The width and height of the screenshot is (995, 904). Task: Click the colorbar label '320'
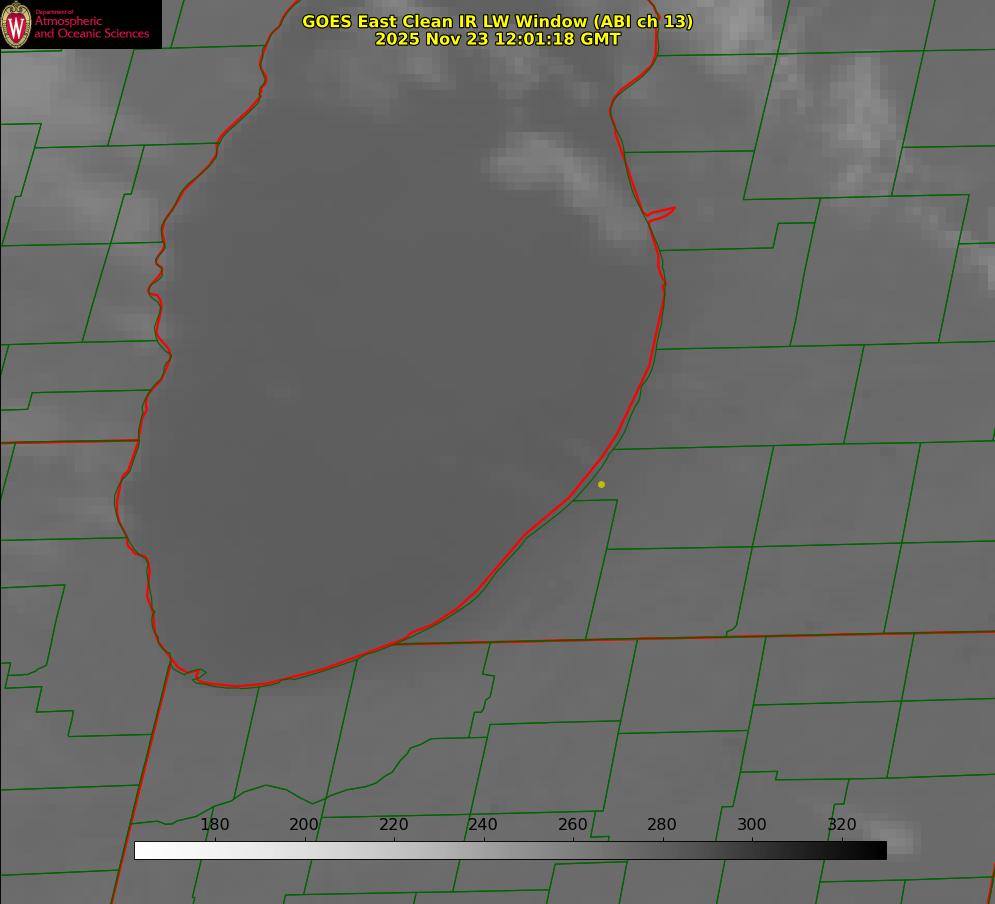click(842, 824)
